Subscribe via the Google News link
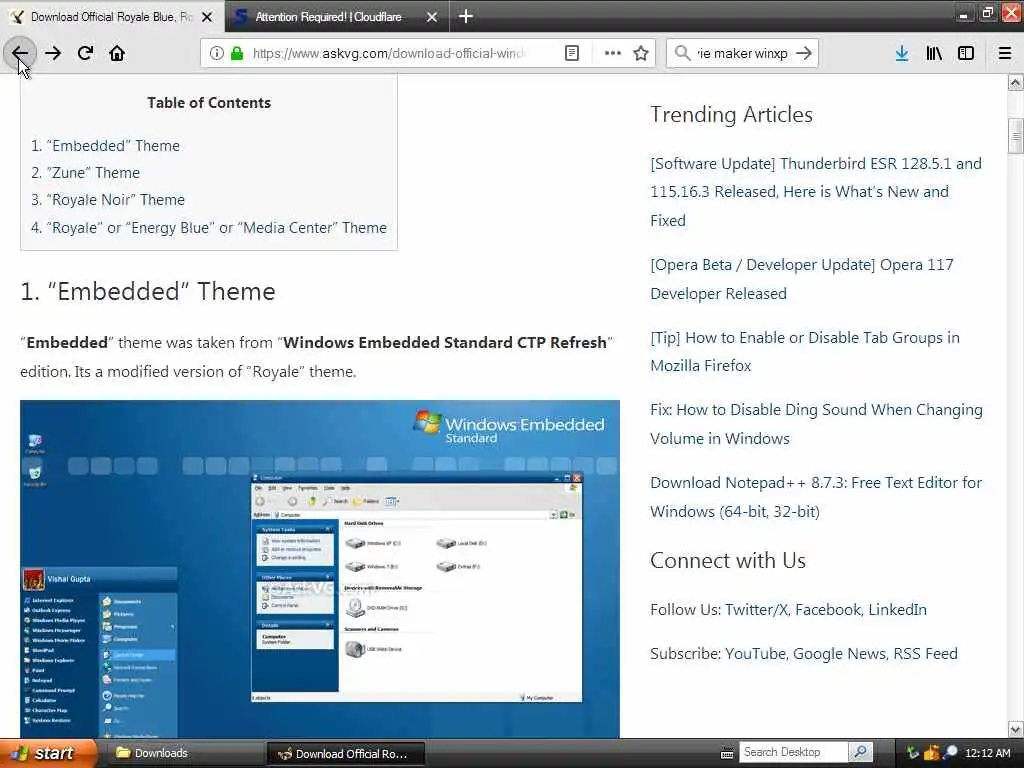This screenshot has height=768, width=1024. 839,654
